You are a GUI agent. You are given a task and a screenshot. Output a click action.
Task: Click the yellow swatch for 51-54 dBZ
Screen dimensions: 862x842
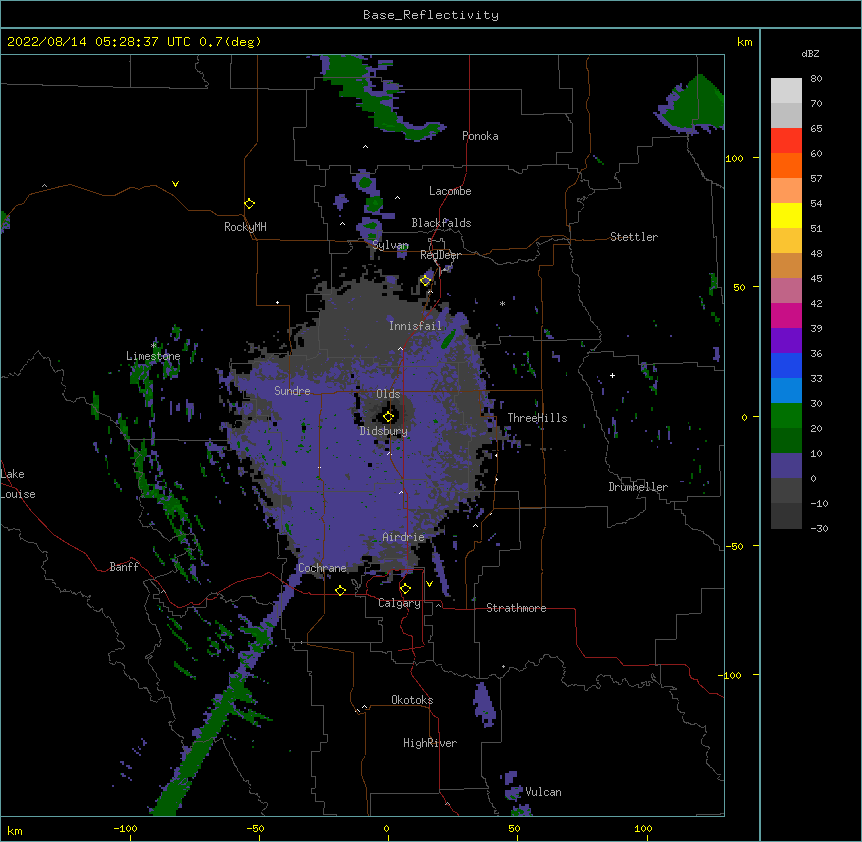coord(786,215)
